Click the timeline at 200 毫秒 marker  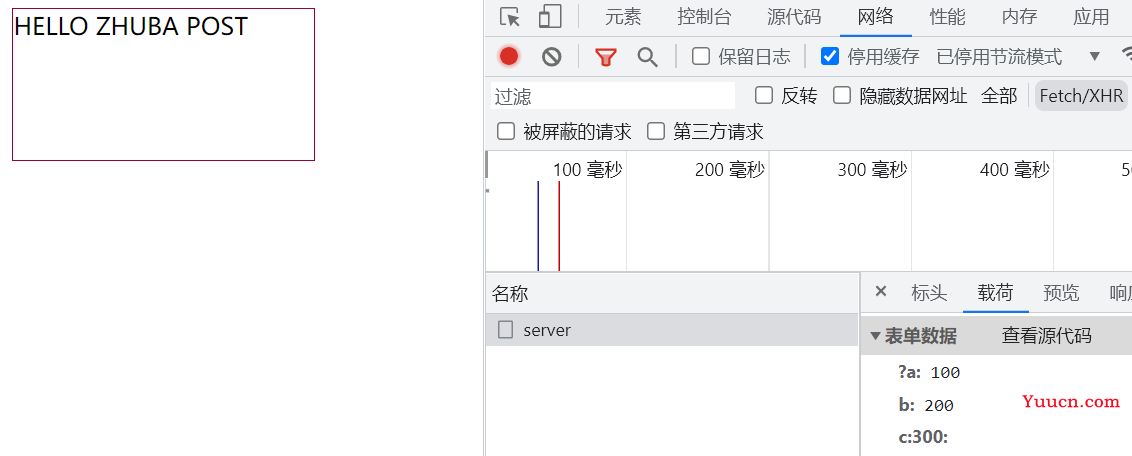click(x=729, y=170)
